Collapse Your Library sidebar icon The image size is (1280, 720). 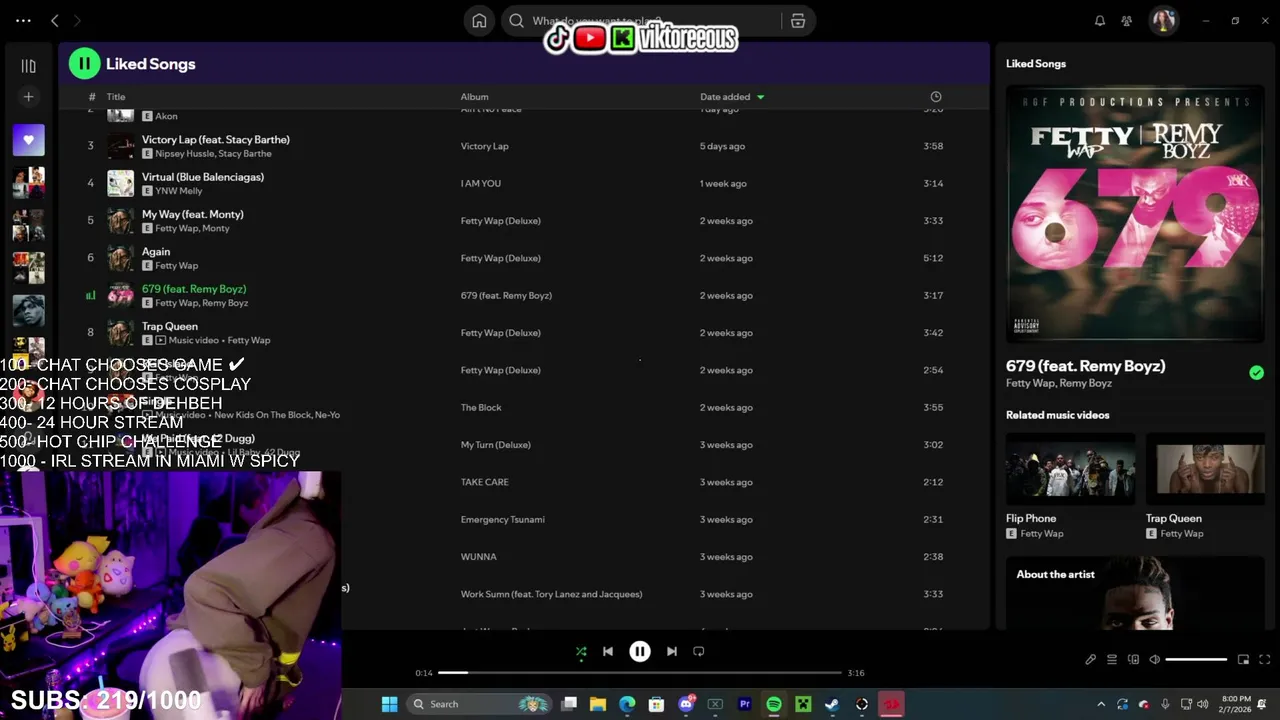(28, 66)
